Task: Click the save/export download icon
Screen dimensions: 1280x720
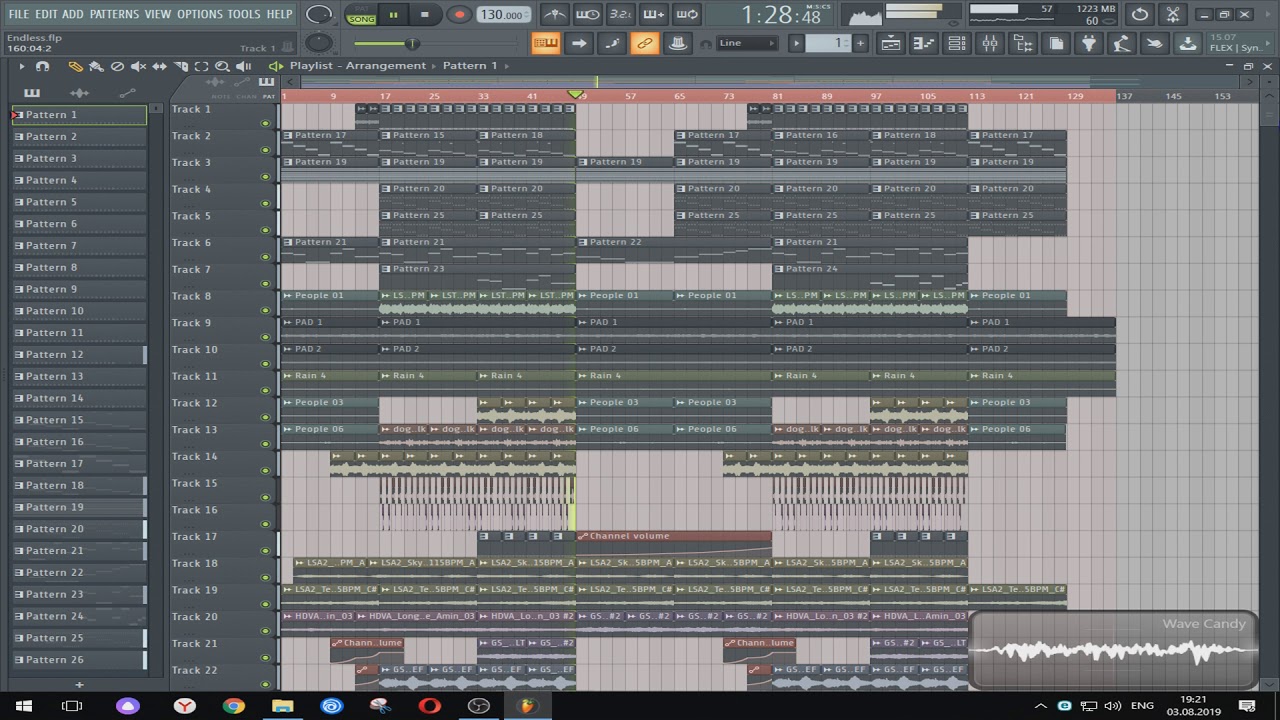Action: point(1187,43)
